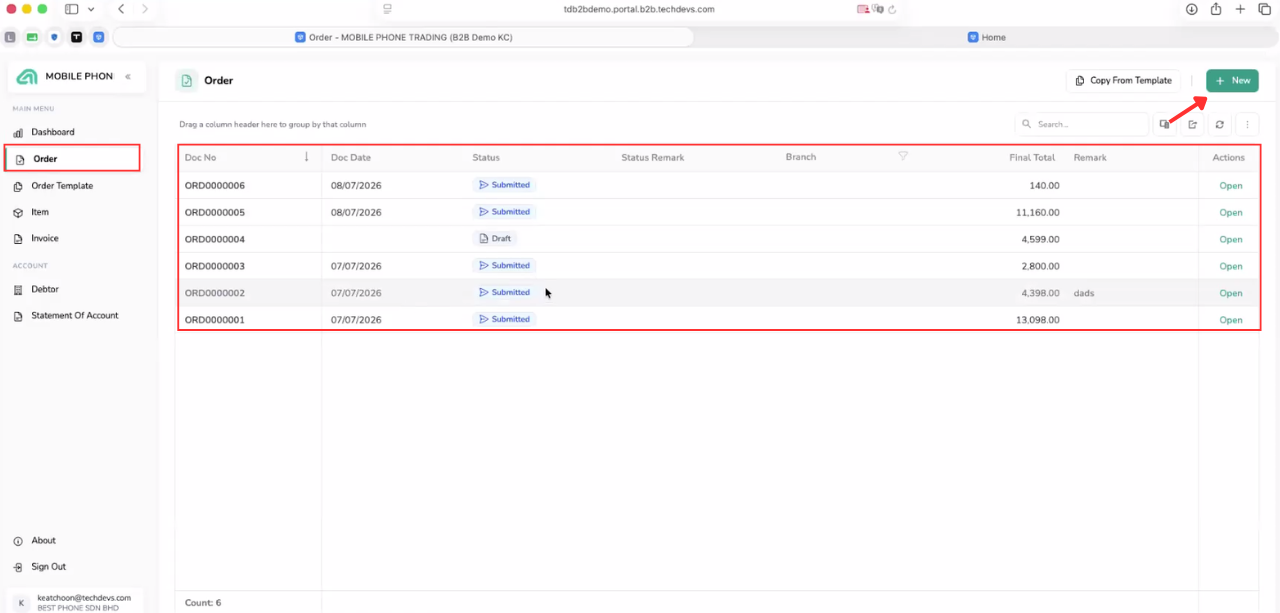Click the 4,599.00 final total cell

[1040, 240]
